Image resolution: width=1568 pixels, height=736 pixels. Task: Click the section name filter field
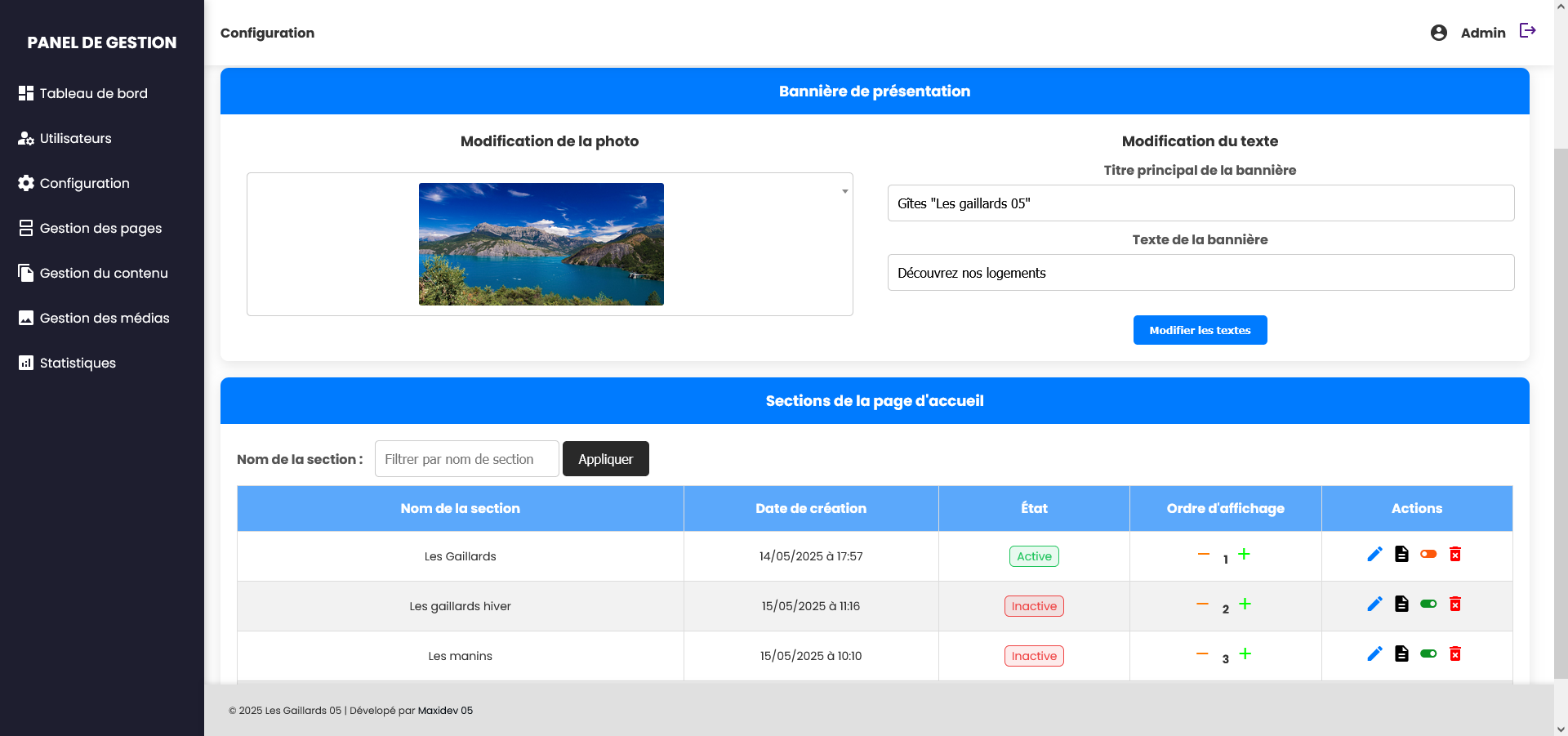click(x=467, y=459)
